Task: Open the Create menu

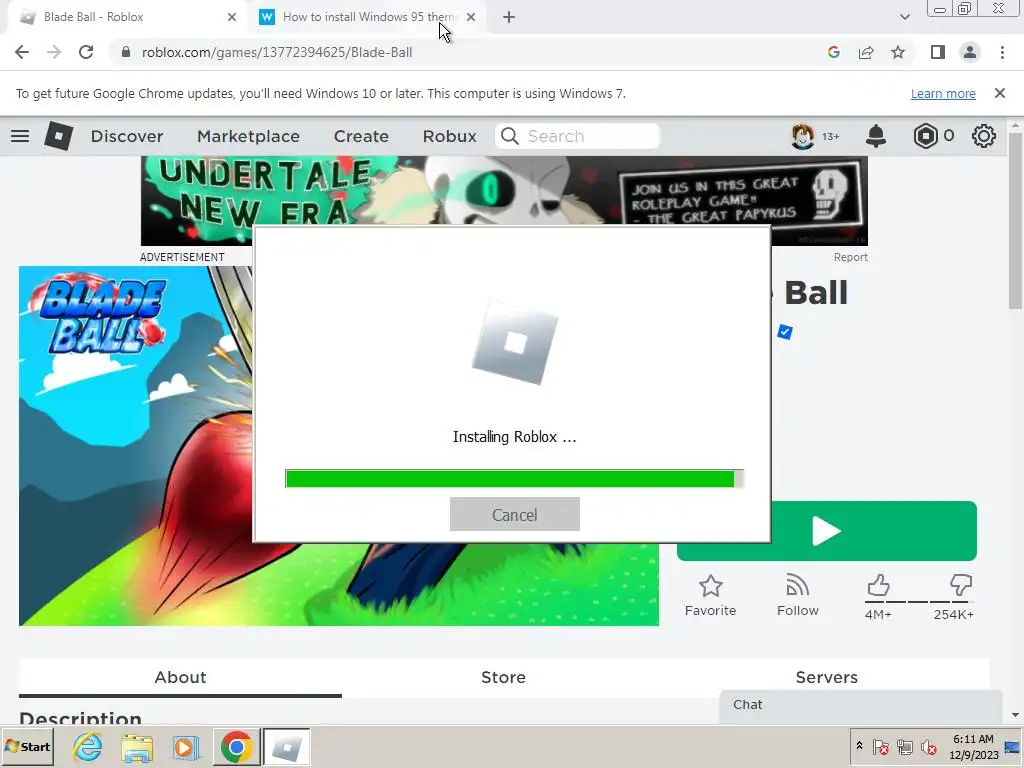Action: coord(361,136)
